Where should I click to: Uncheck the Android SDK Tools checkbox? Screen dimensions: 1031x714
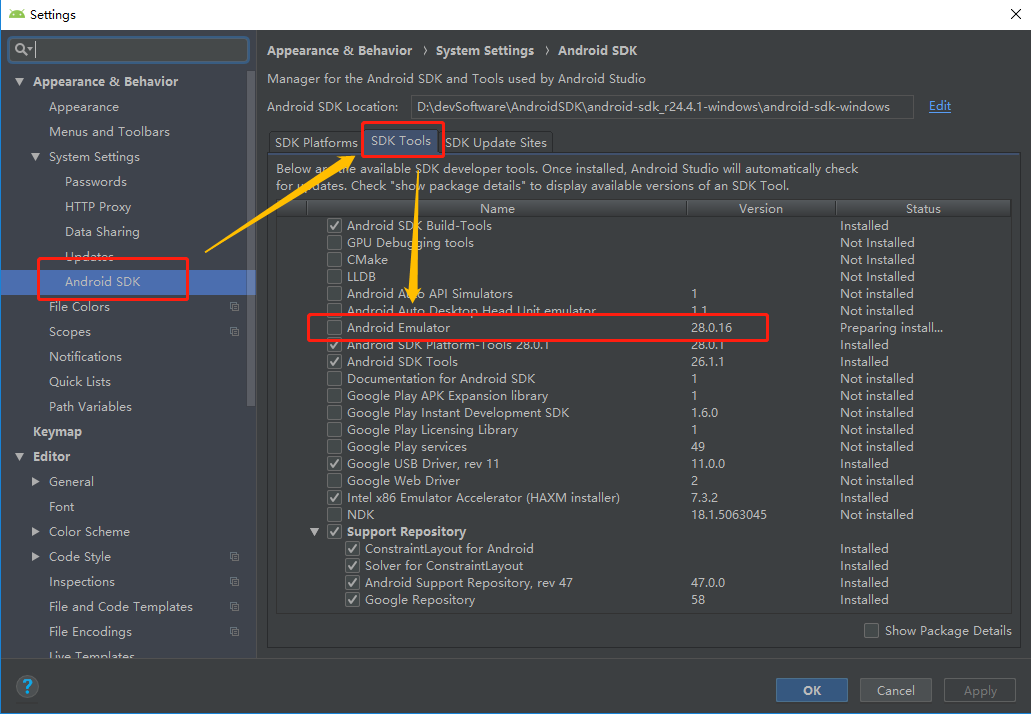(335, 362)
